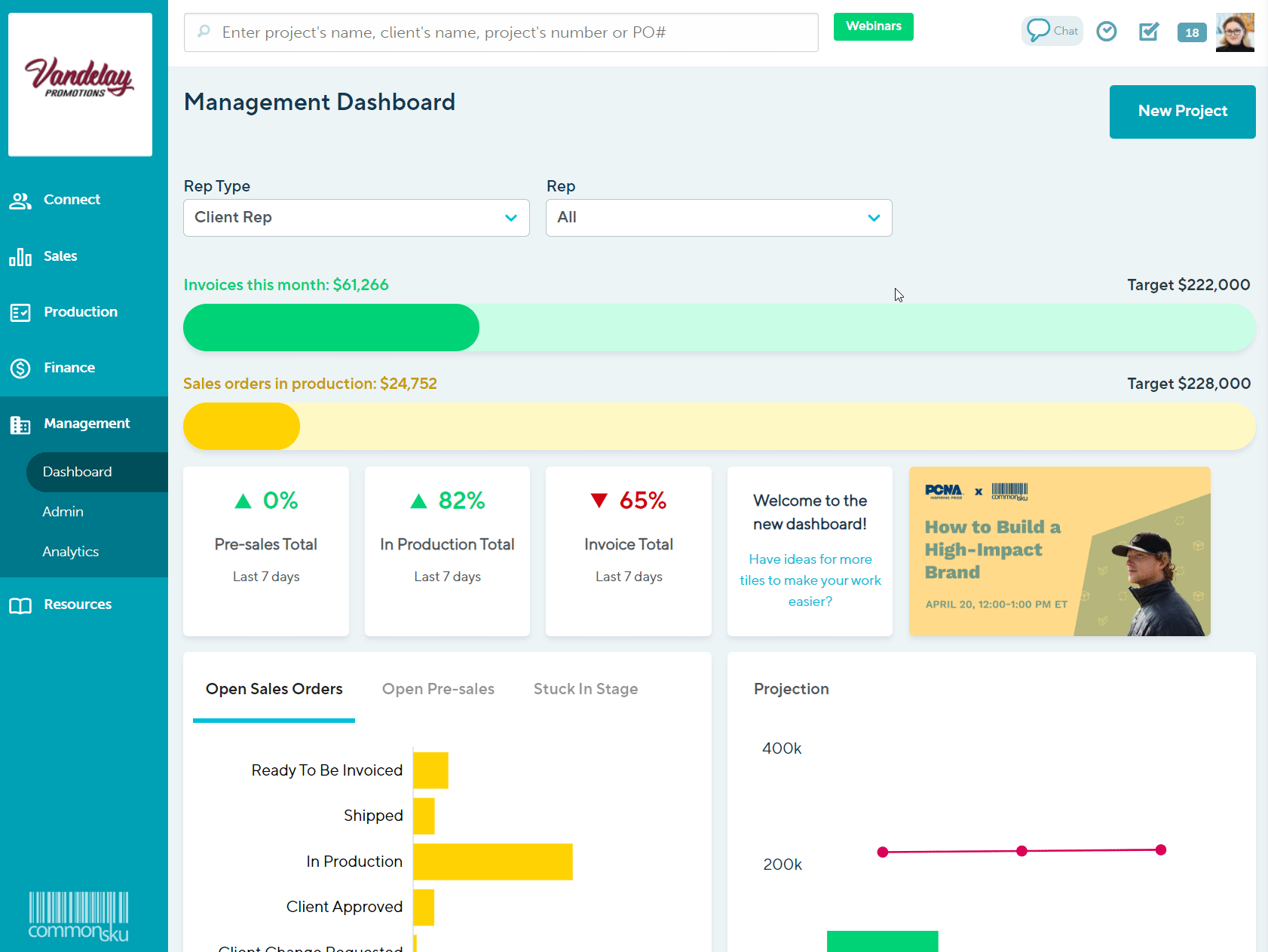The width and height of the screenshot is (1268, 952).
Task: Click the green Webinars button
Action: coord(873,26)
